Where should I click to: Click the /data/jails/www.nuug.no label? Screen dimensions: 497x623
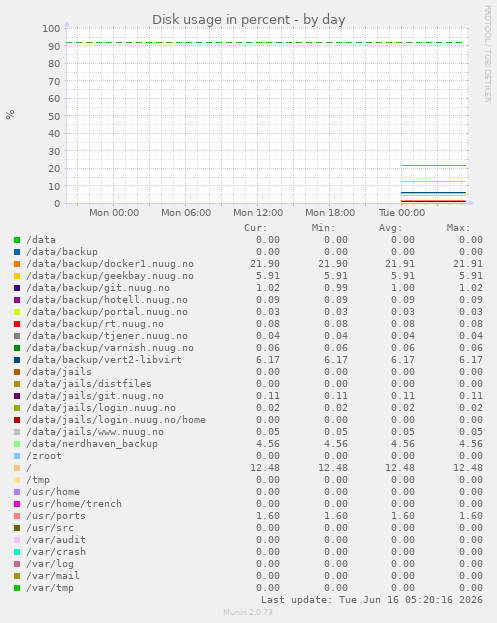95,432
